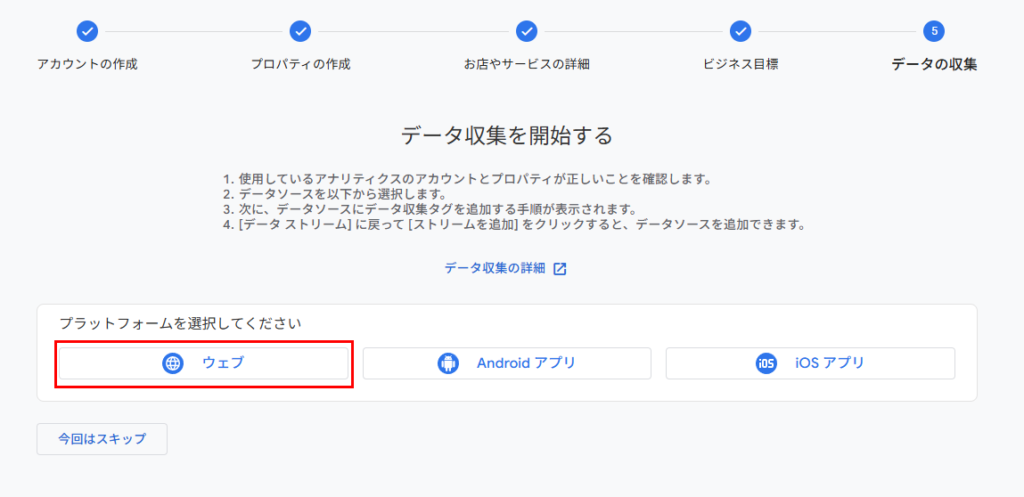Image resolution: width=1024 pixels, height=497 pixels.
Task: Click the step 5 number circle
Action: pos(934,31)
